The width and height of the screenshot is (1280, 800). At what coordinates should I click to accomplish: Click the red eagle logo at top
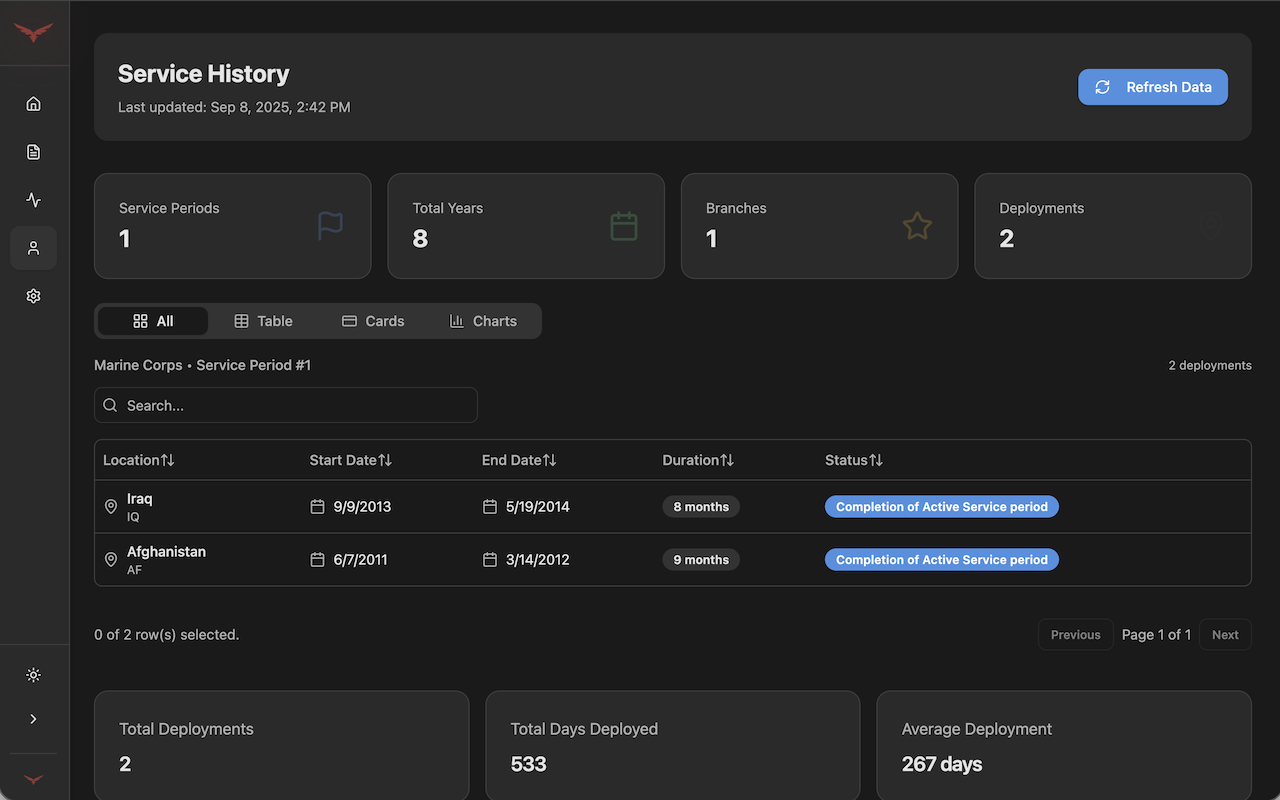click(x=33, y=33)
